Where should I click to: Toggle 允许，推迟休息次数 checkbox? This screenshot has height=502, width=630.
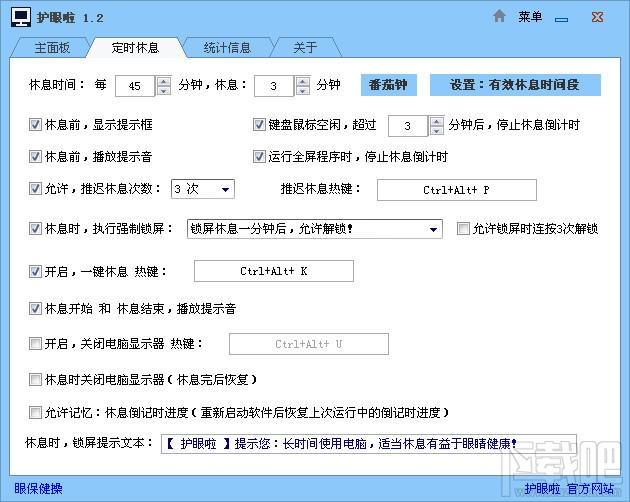(35, 189)
